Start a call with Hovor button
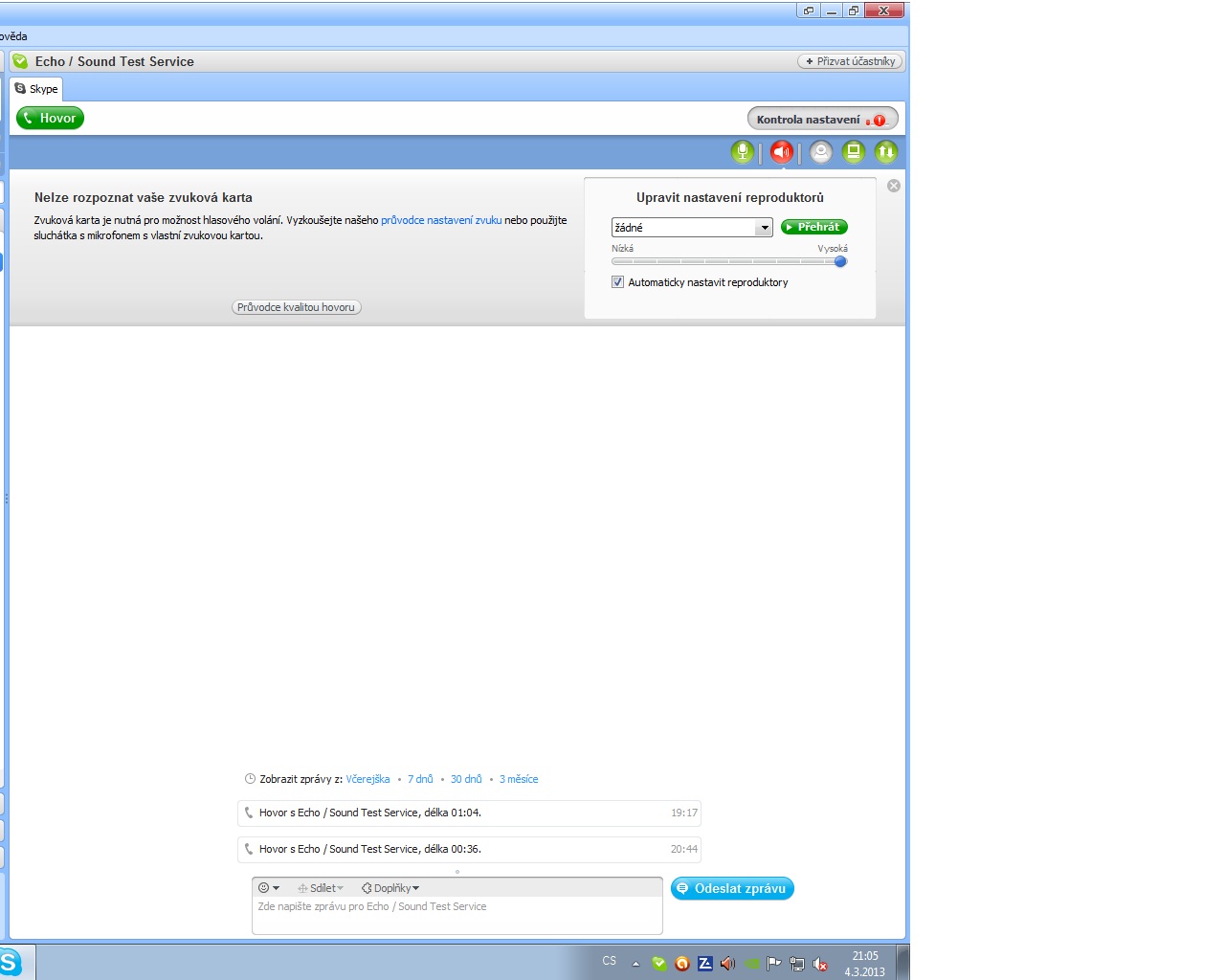 pos(50,118)
